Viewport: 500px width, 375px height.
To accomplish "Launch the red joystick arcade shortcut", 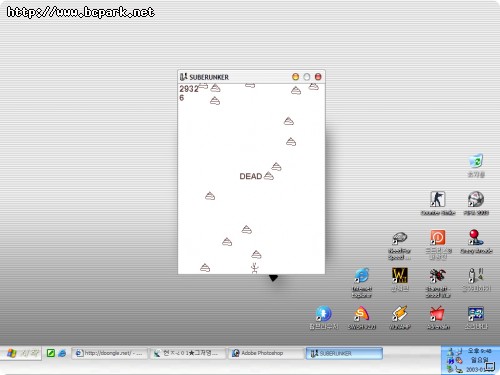I will click(x=476, y=241).
